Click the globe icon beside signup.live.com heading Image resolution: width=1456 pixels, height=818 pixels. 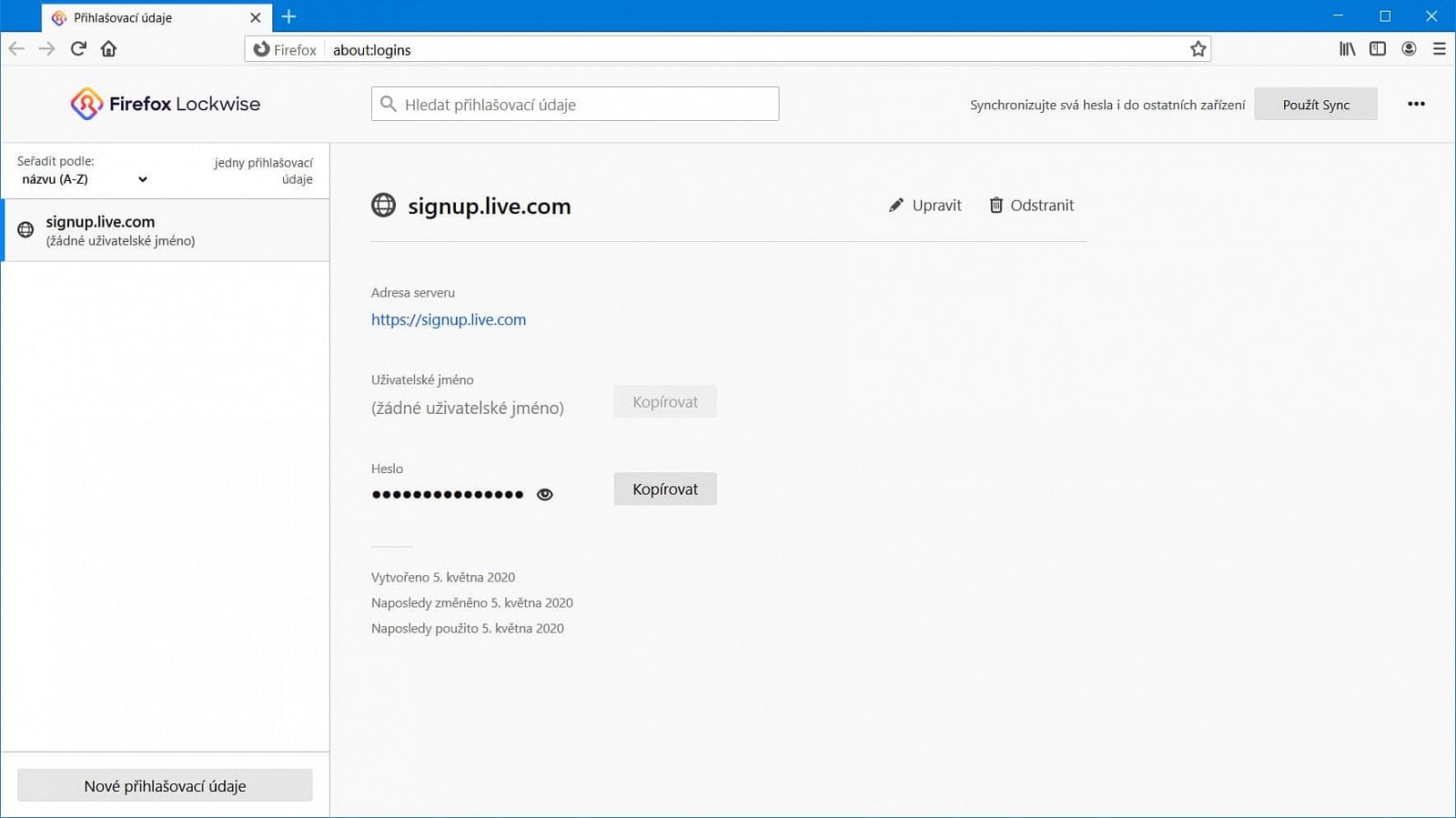coord(383,206)
